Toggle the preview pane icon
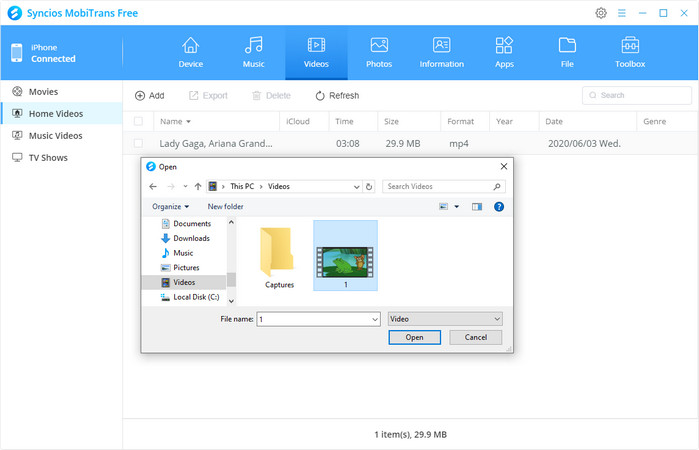This screenshot has width=699, height=450. point(477,206)
